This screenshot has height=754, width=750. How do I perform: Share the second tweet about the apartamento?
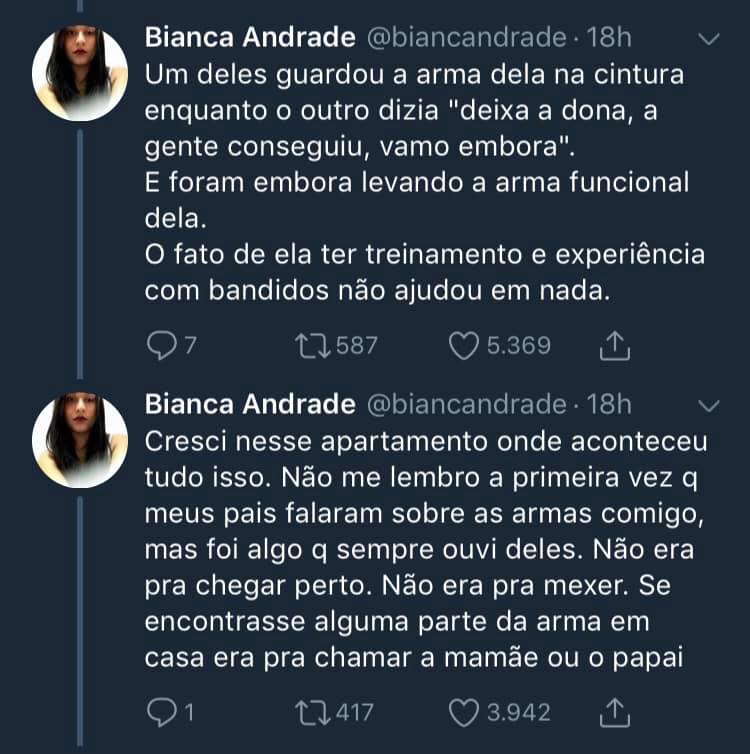614,713
